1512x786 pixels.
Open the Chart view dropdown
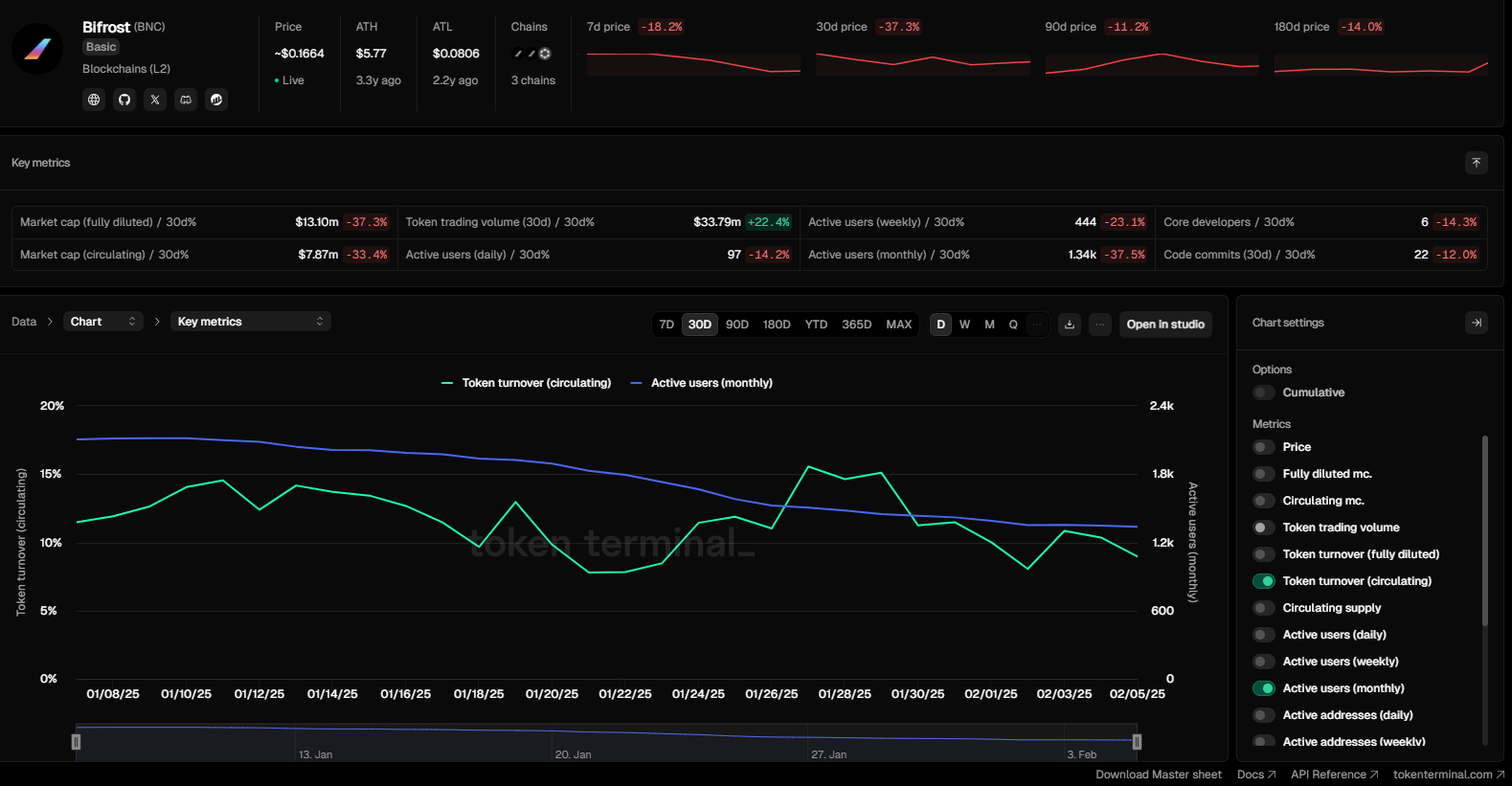pyautogui.click(x=103, y=322)
